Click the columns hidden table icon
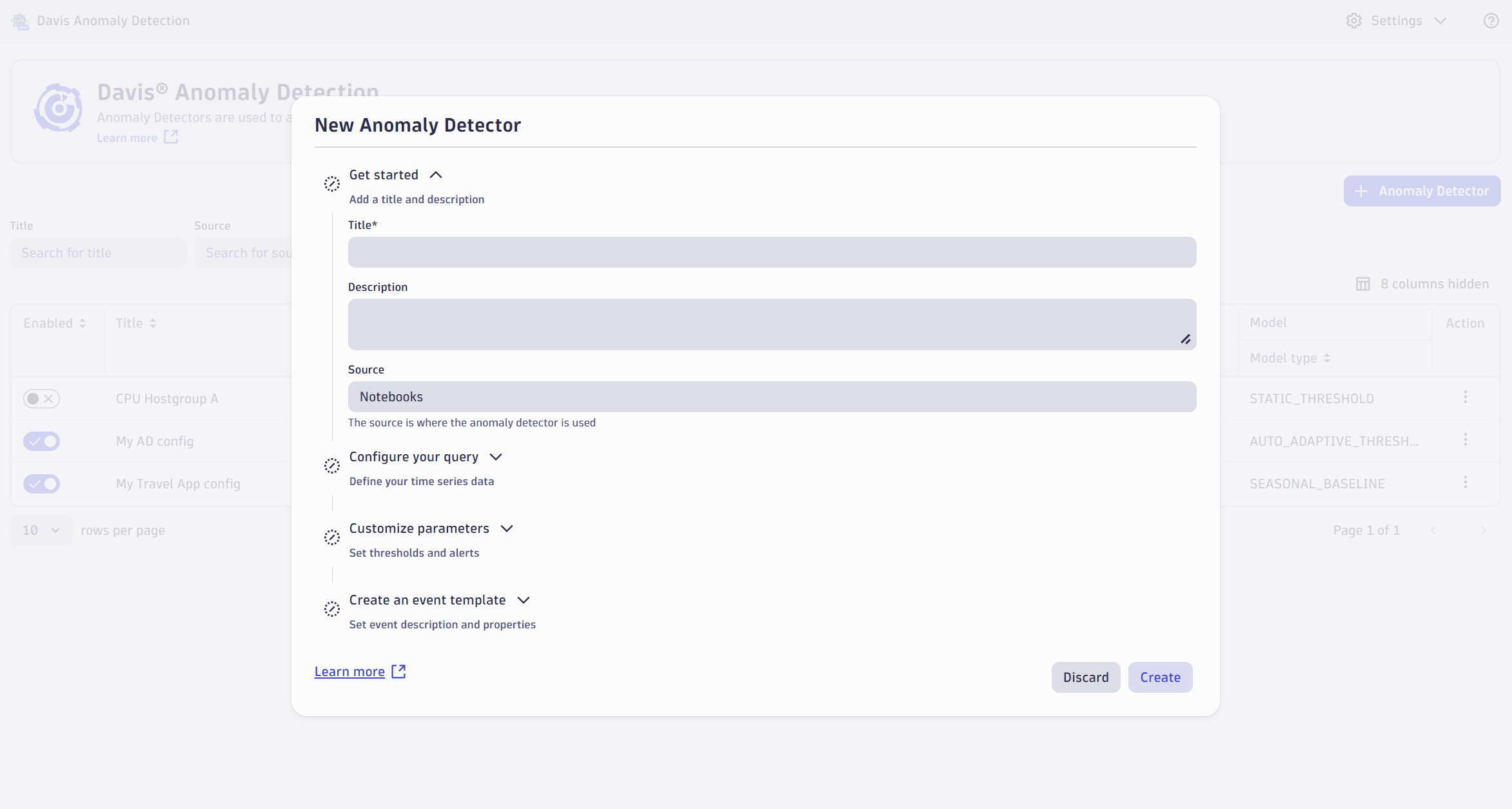The image size is (1512, 809). pos(1364,283)
